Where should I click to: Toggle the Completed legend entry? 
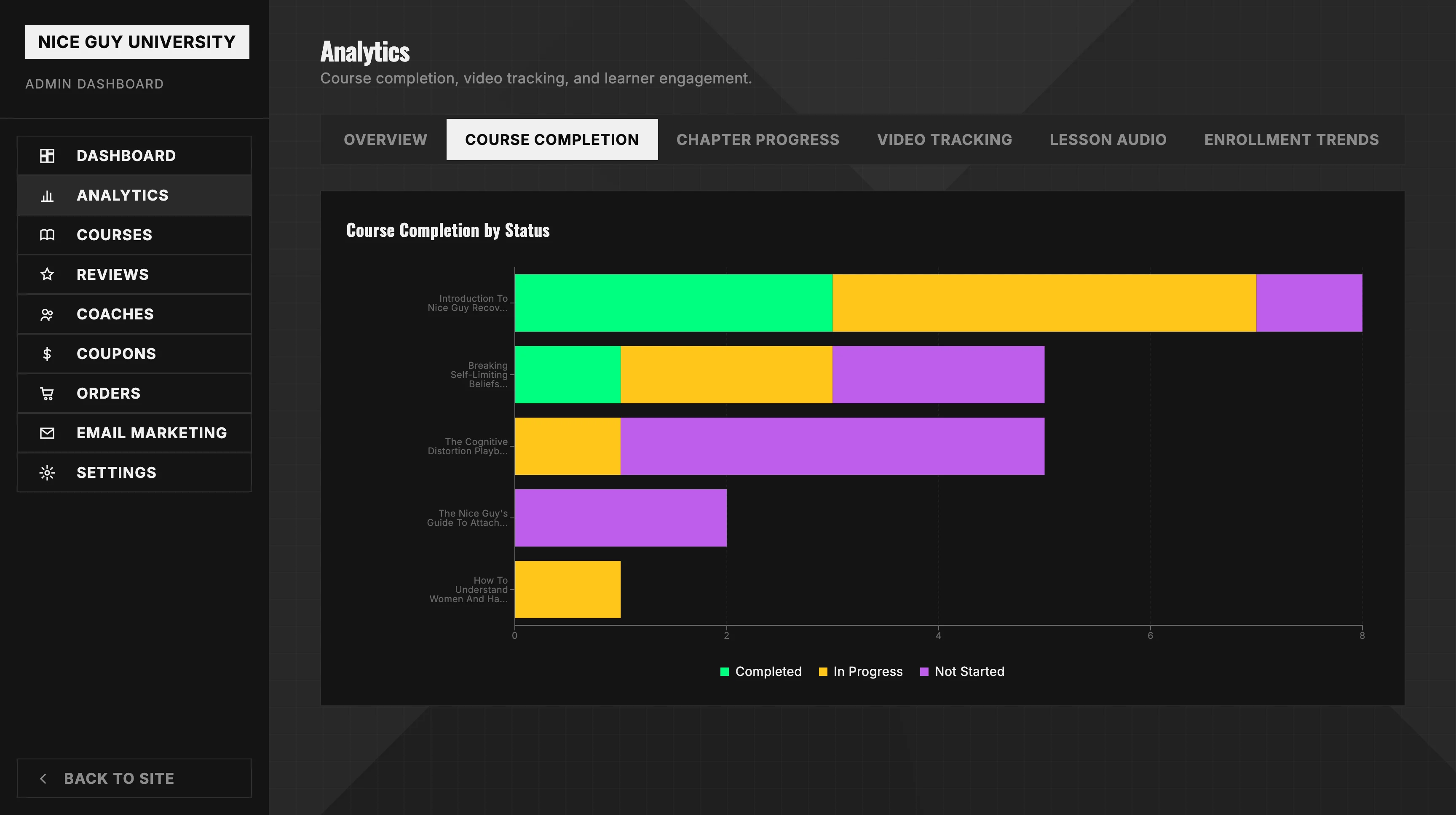(761, 671)
